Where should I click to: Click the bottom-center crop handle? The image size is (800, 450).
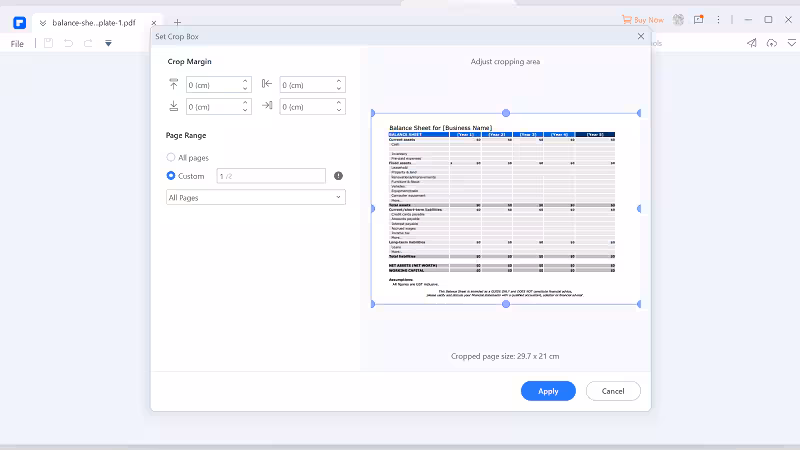click(x=506, y=304)
